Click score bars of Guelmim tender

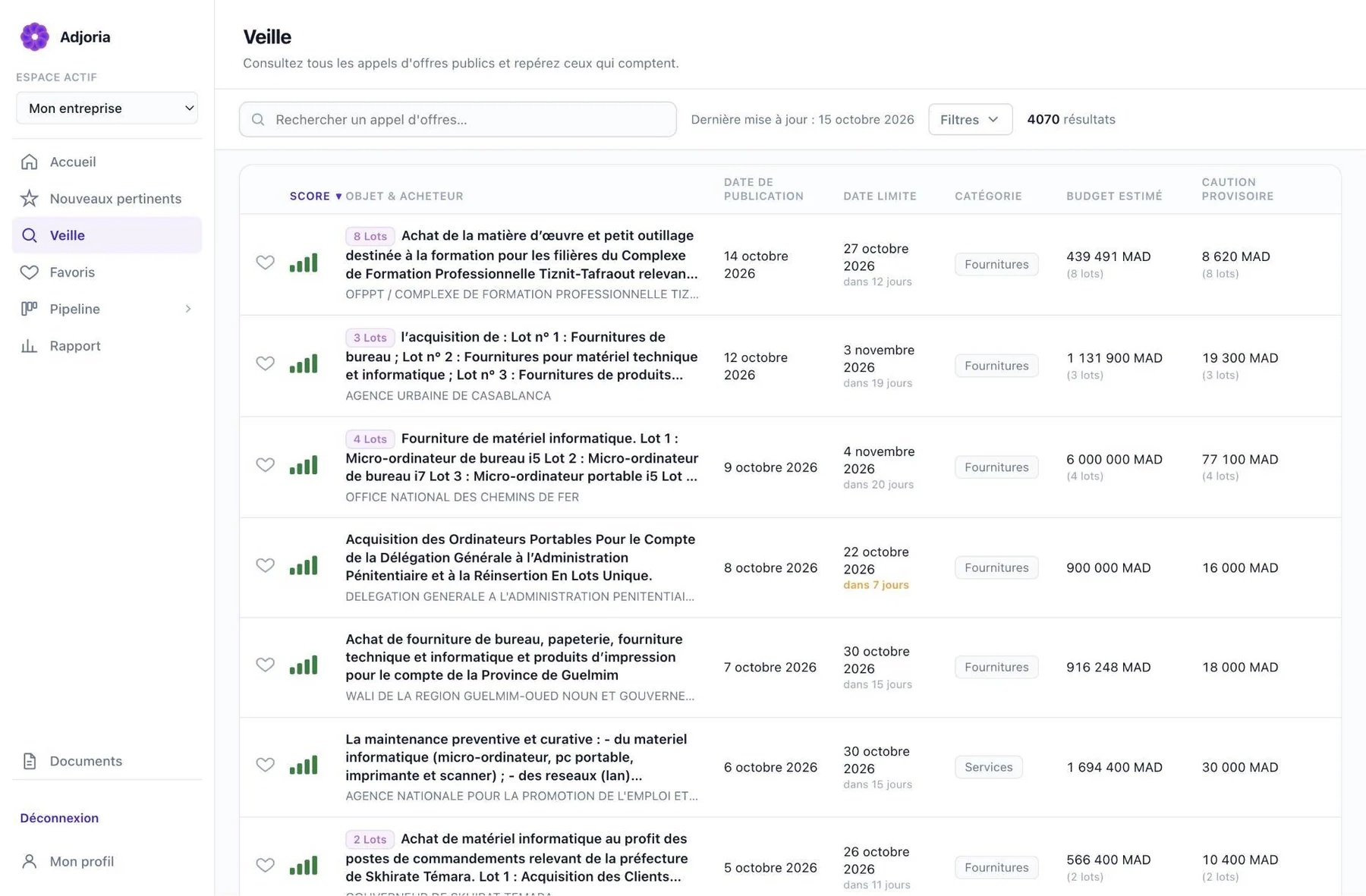coord(304,665)
